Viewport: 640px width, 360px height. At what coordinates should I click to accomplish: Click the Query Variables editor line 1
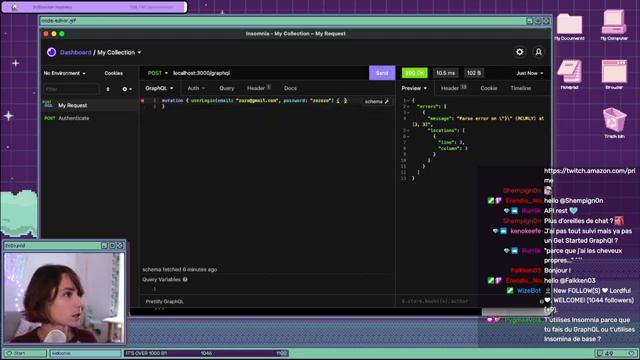(x=267, y=289)
